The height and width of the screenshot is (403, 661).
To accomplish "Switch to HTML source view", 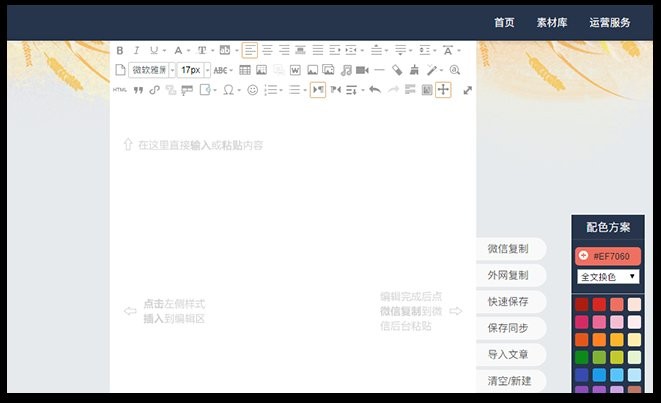I will tap(120, 90).
